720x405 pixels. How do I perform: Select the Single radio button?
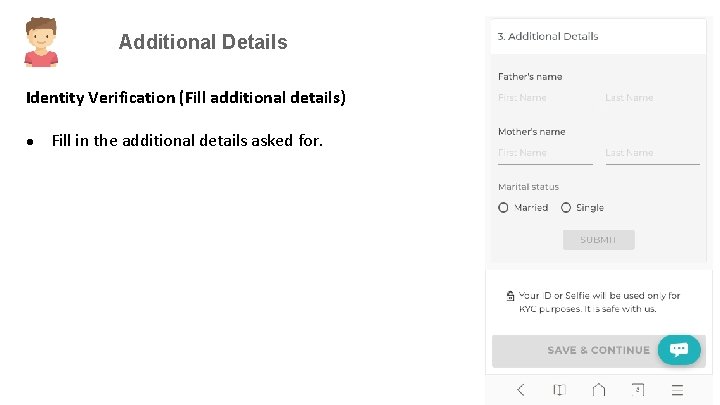[566, 208]
